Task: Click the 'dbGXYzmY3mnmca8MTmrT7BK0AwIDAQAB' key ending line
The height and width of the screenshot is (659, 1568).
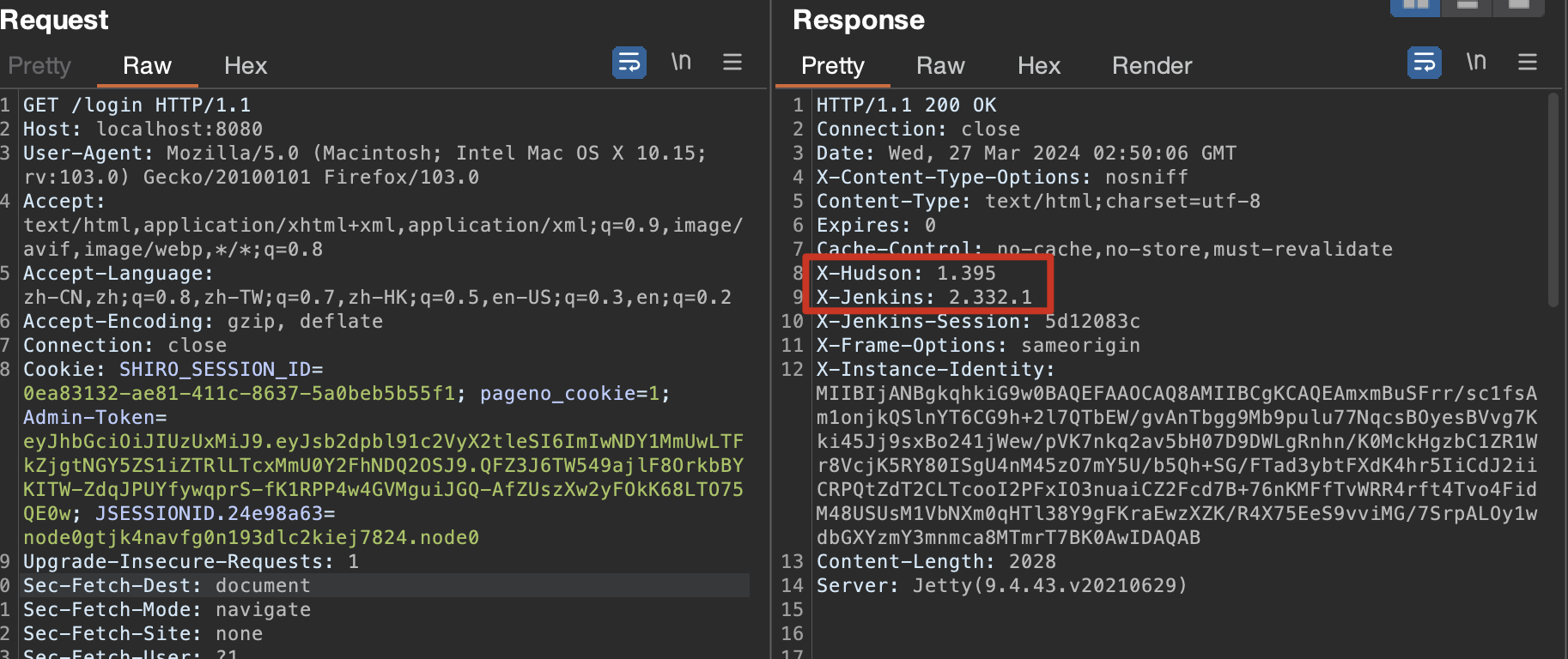Action: pyautogui.click(x=1008, y=537)
